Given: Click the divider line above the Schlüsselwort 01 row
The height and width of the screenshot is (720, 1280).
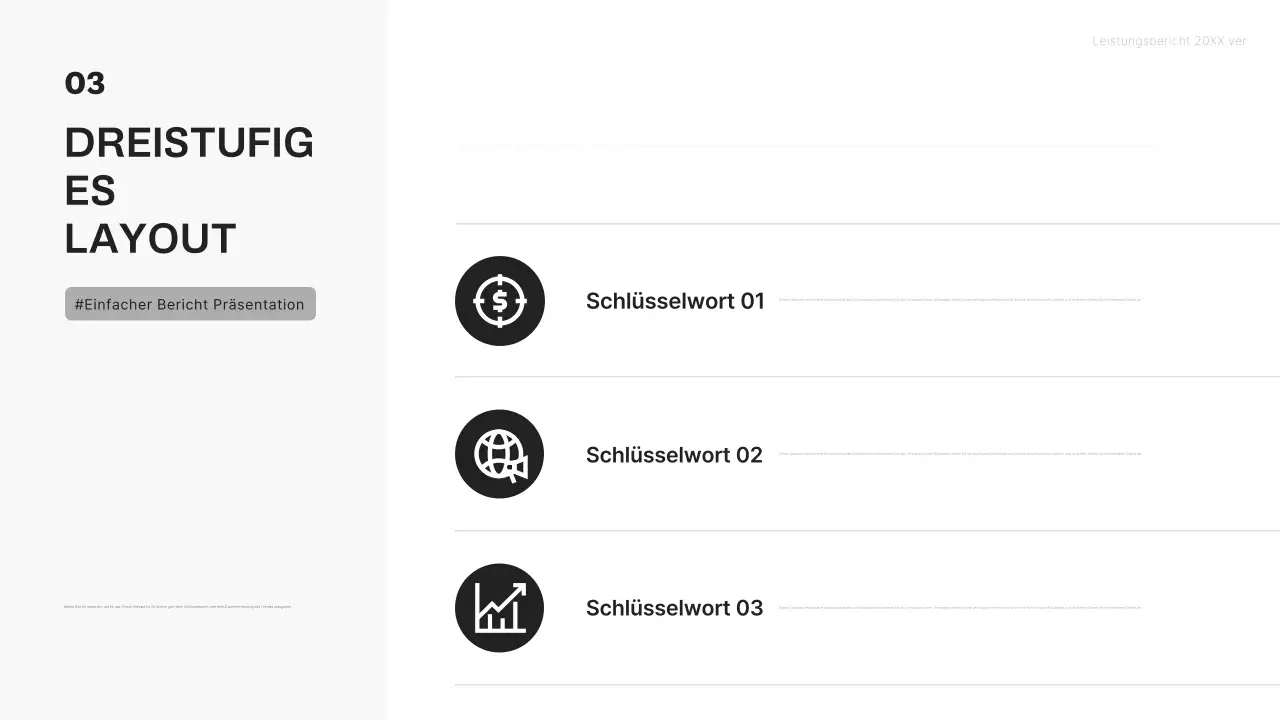Looking at the screenshot, I should 867,224.
